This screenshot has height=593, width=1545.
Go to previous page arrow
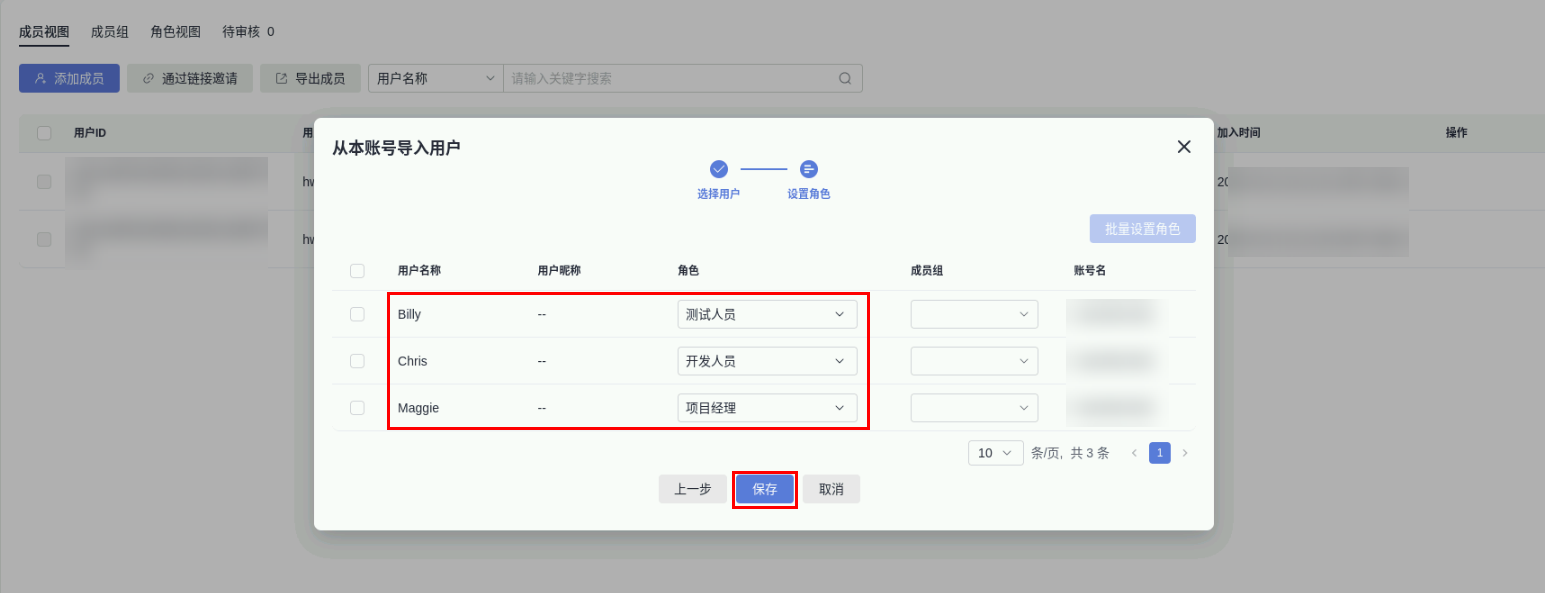click(x=1134, y=453)
